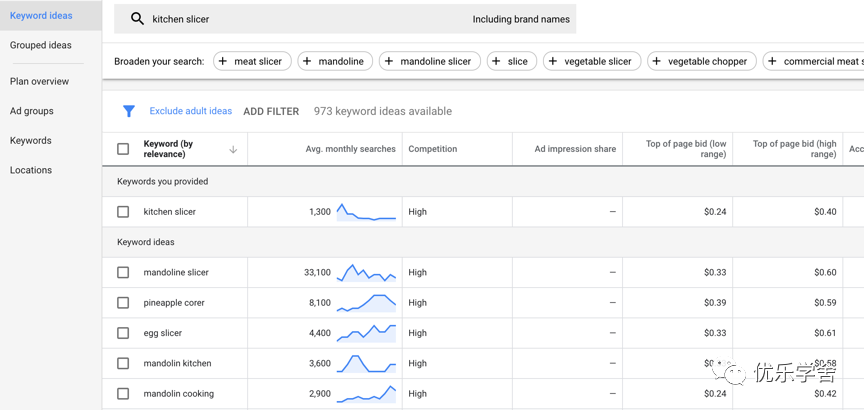
Task: Click the plus icon on mandoline chip
Action: [x=307, y=61]
